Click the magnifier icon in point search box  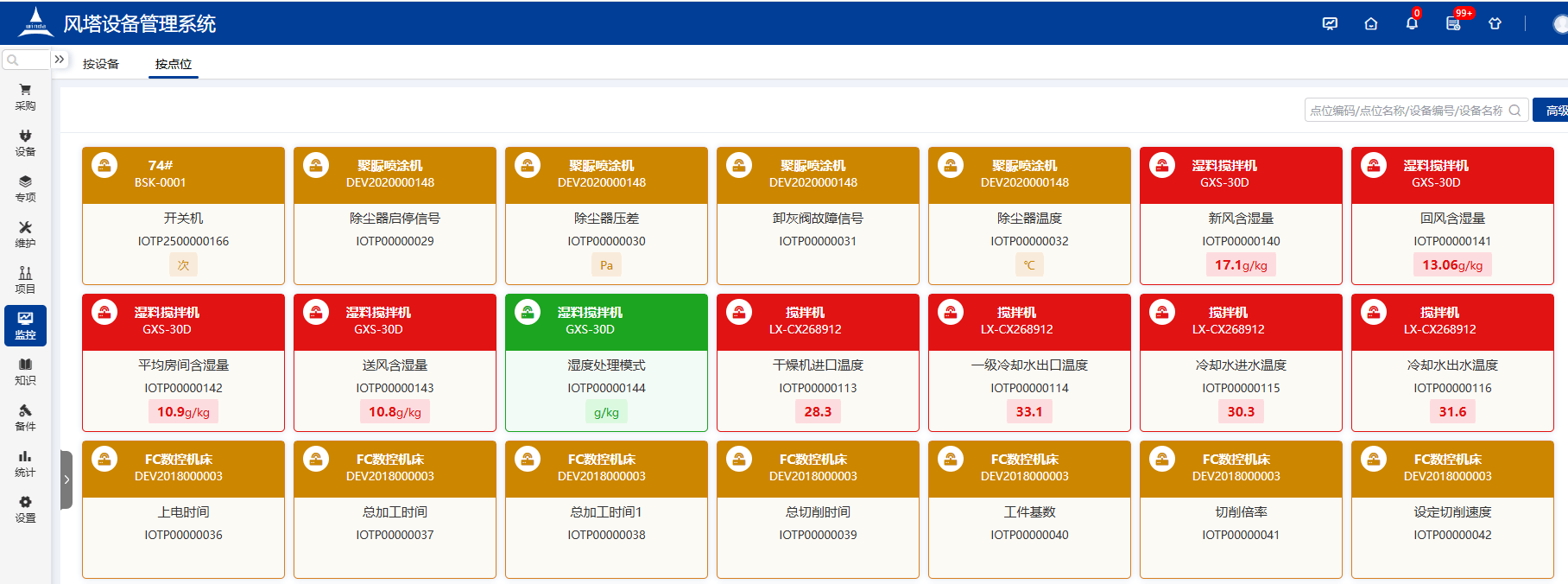[x=1514, y=111]
